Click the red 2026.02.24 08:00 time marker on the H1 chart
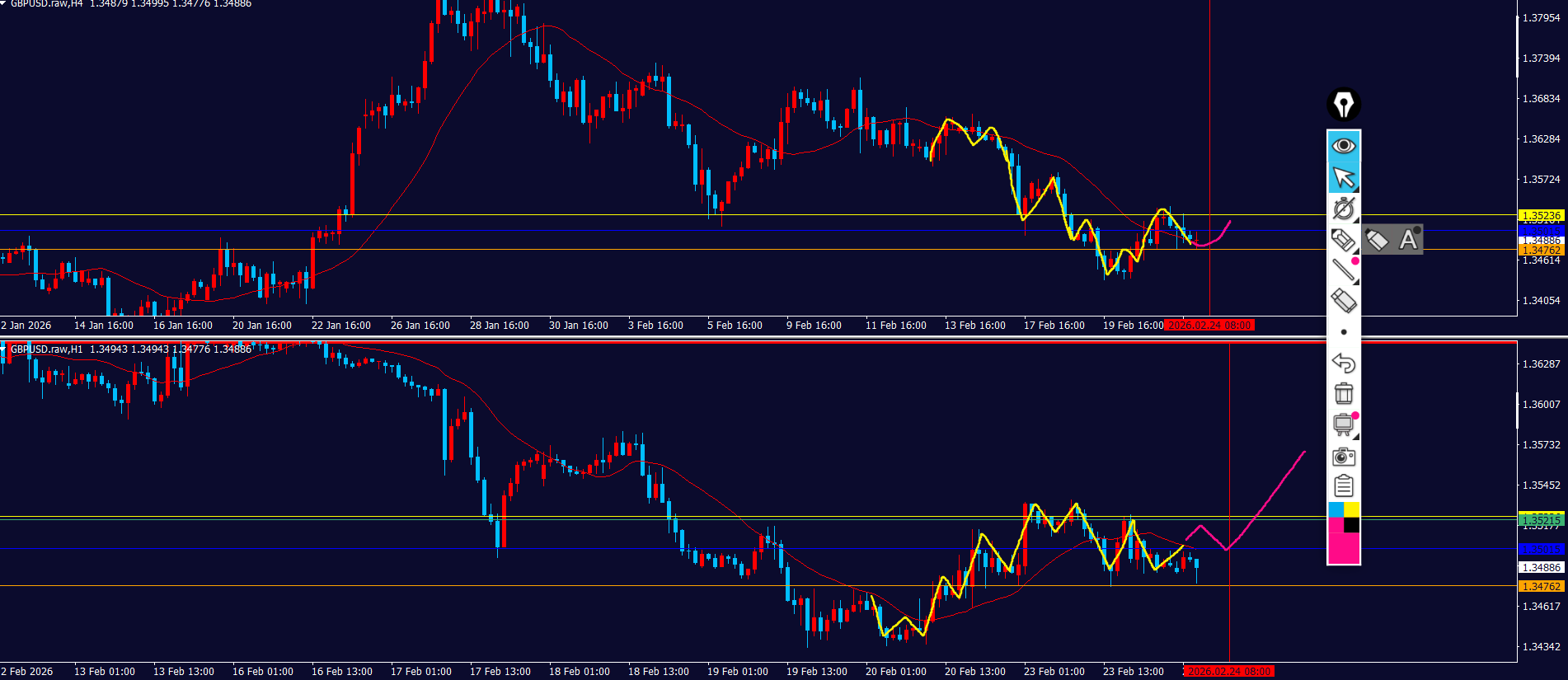1568x680 pixels. pyautogui.click(x=1228, y=672)
